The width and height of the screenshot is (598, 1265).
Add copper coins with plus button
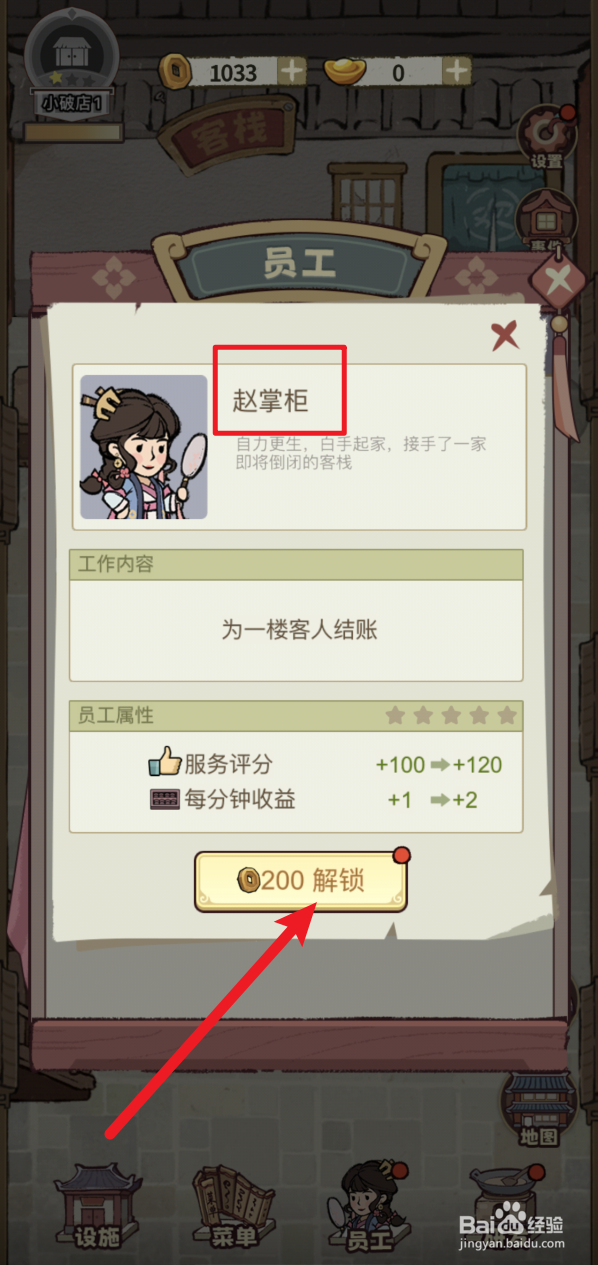pos(292,71)
